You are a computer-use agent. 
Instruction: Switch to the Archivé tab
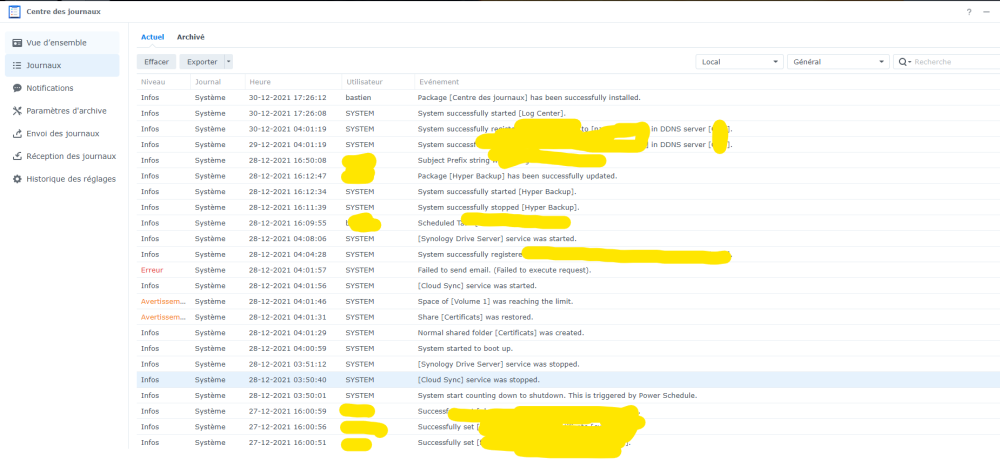[x=191, y=37]
